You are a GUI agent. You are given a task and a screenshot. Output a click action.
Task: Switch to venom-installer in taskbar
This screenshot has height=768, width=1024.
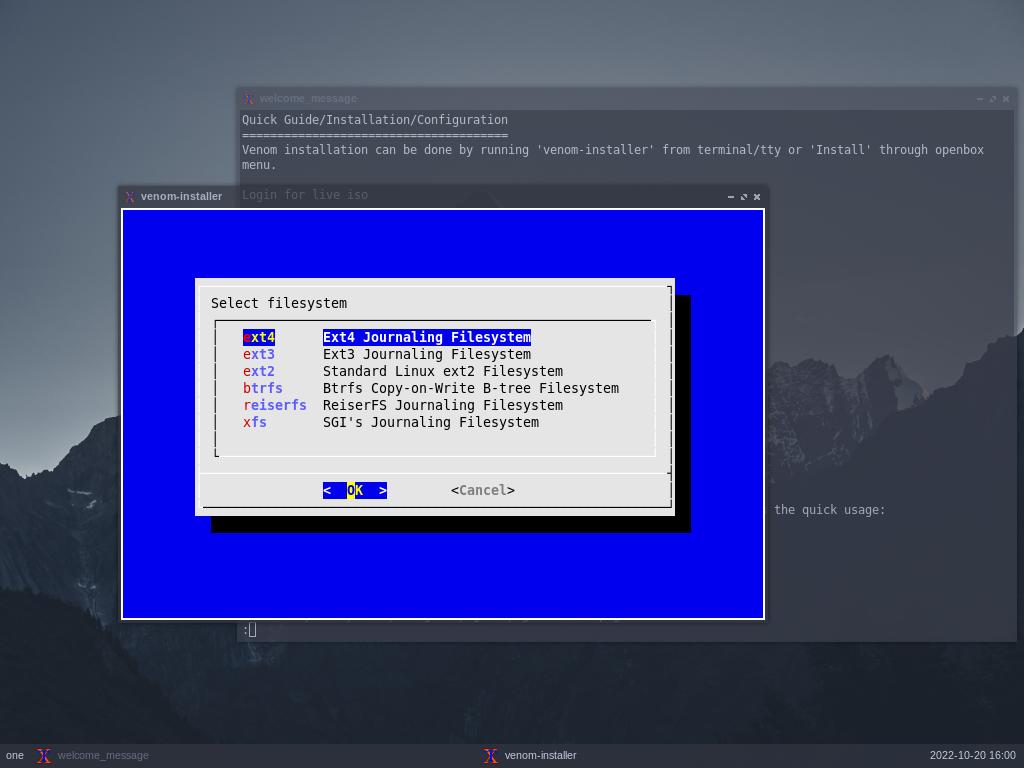tap(540, 756)
